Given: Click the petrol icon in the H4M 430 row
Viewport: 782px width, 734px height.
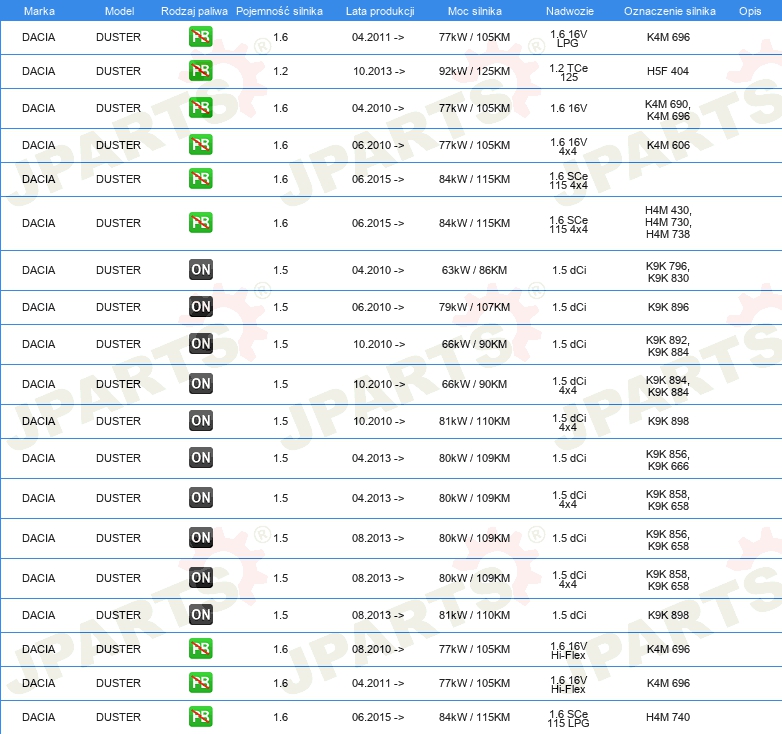Looking at the screenshot, I should (x=201, y=223).
